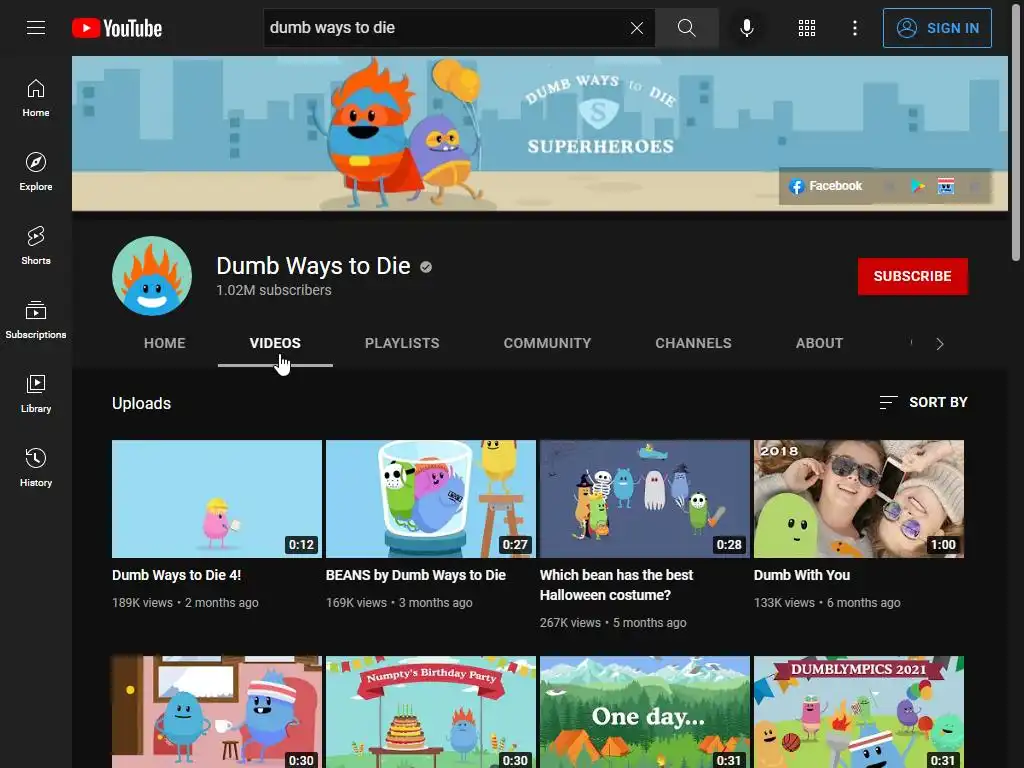Clear the search box with X
This screenshot has height=768, width=1024.
pyautogui.click(x=637, y=28)
